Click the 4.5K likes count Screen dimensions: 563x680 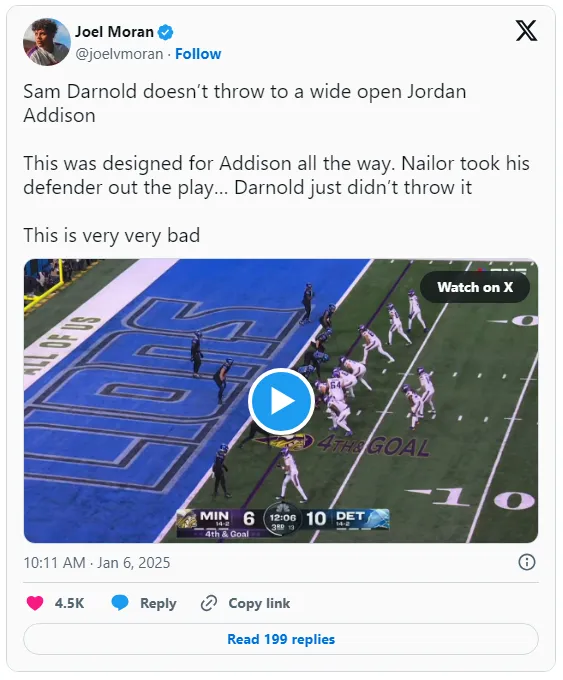click(x=69, y=604)
